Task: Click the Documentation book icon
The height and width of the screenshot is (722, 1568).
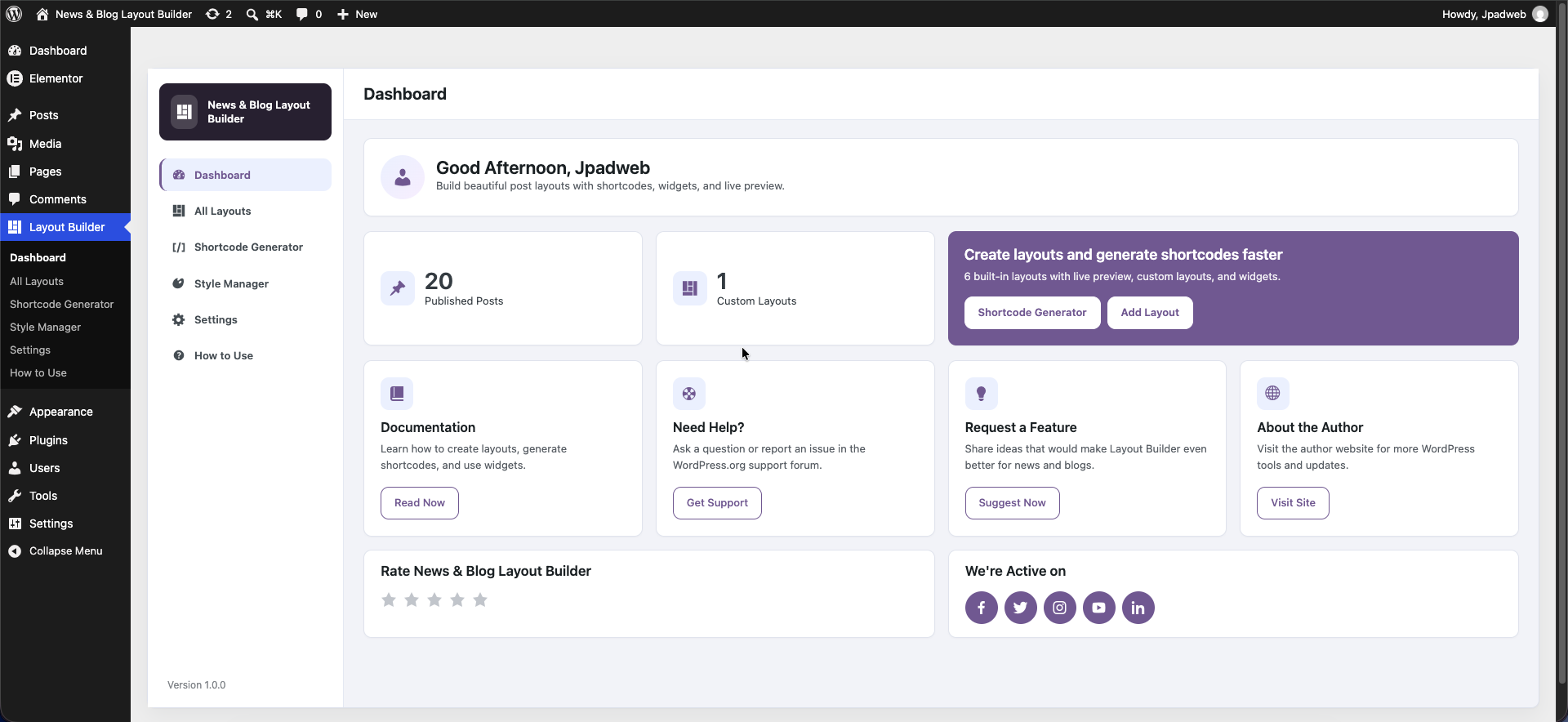Action: pos(397,394)
